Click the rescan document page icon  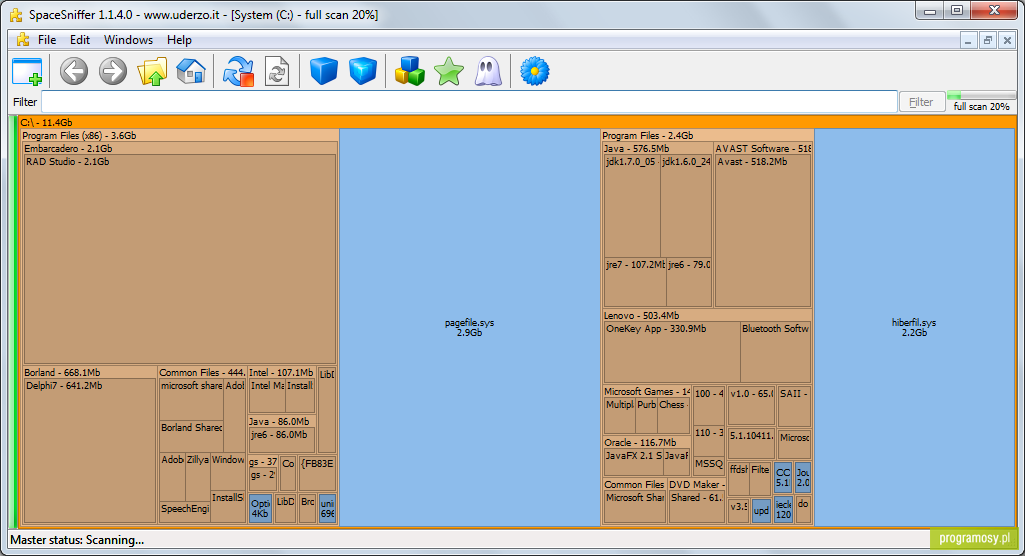[277, 71]
